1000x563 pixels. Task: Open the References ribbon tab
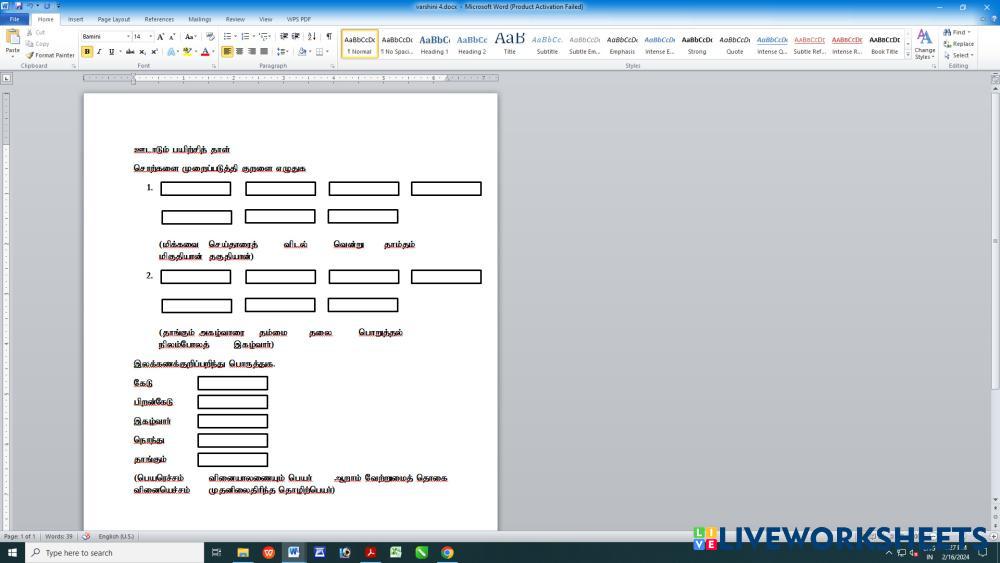pos(158,19)
